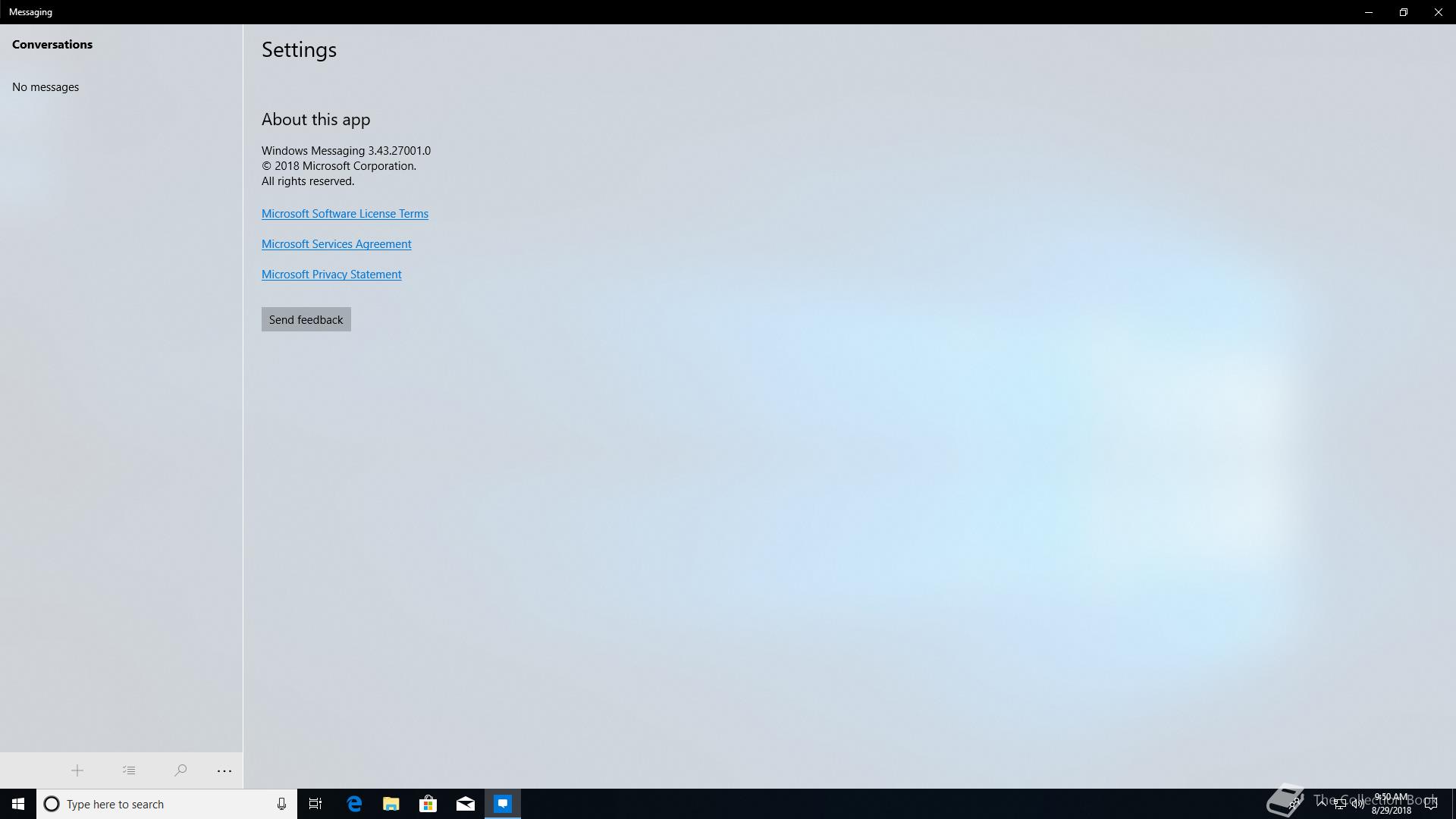The width and height of the screenshot is (1456, 819).
Task: Open Microsoft Software License Terms link
Action: [x=345, y=214]
